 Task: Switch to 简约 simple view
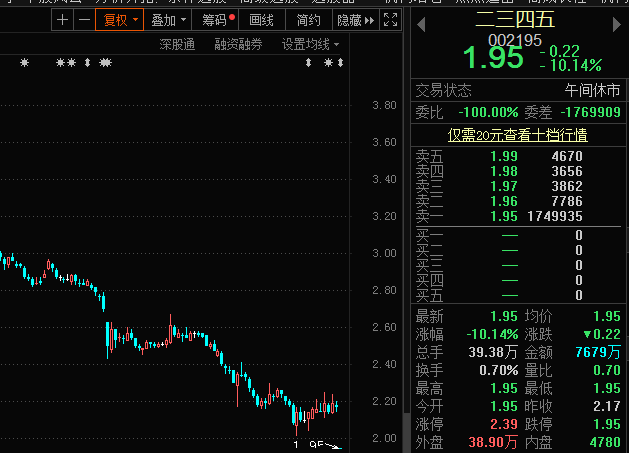pos(309,20)
